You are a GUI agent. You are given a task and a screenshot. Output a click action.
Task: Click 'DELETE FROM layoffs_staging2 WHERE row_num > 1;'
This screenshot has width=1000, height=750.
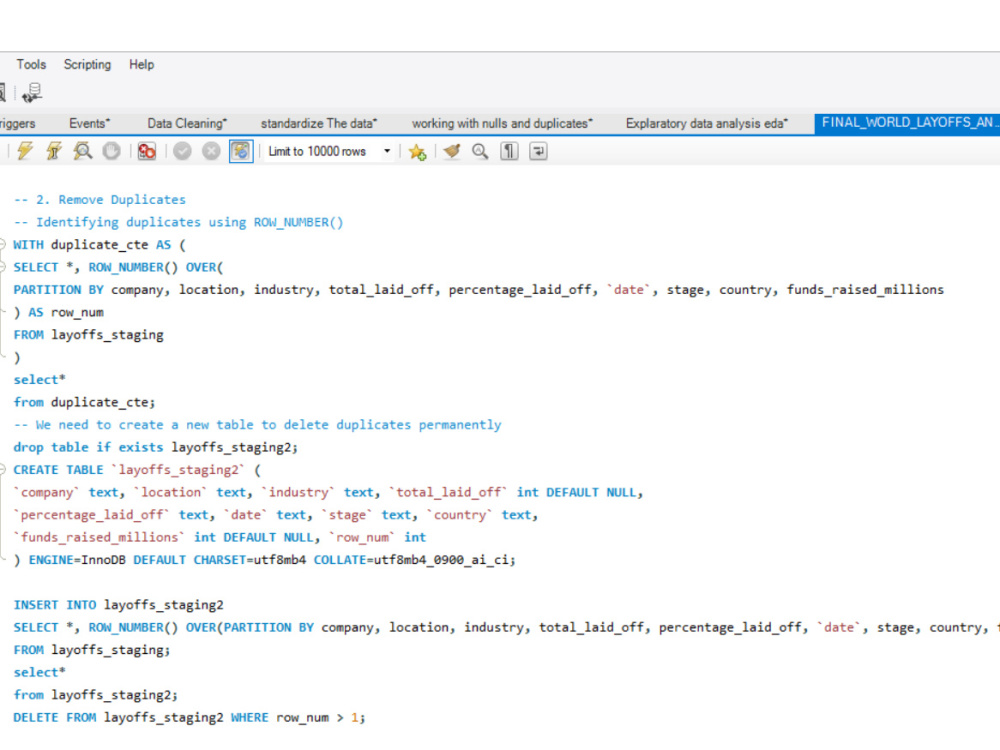point(189,717)
